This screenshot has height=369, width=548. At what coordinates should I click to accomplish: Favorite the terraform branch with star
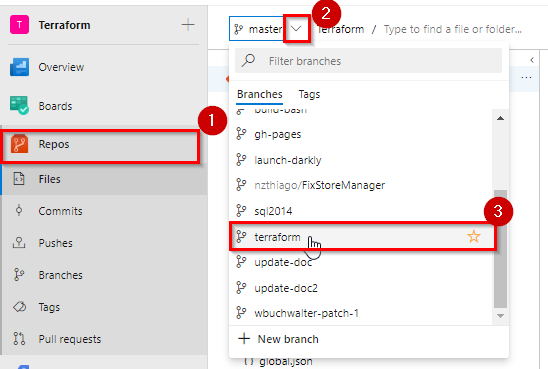[x=474, y=237]
